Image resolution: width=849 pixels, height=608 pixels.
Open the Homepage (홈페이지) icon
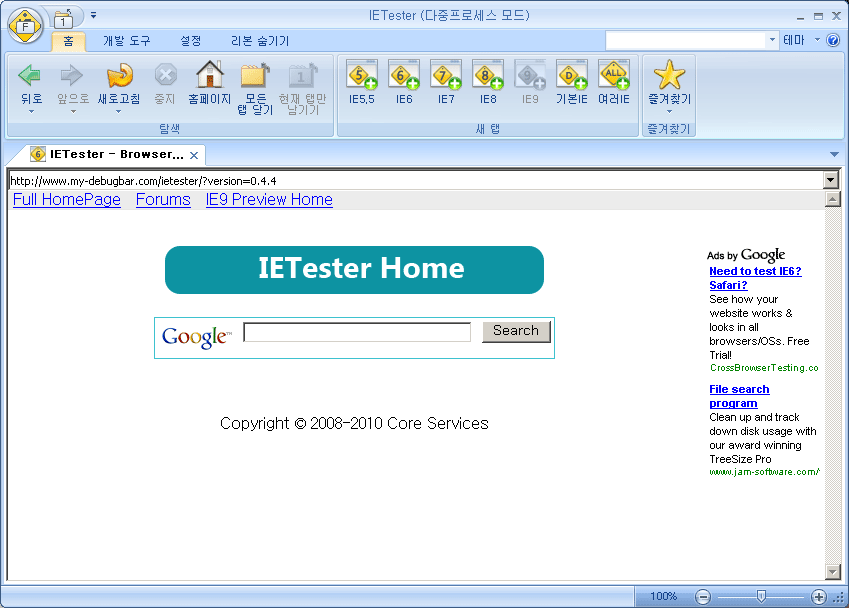pos(210,76)
